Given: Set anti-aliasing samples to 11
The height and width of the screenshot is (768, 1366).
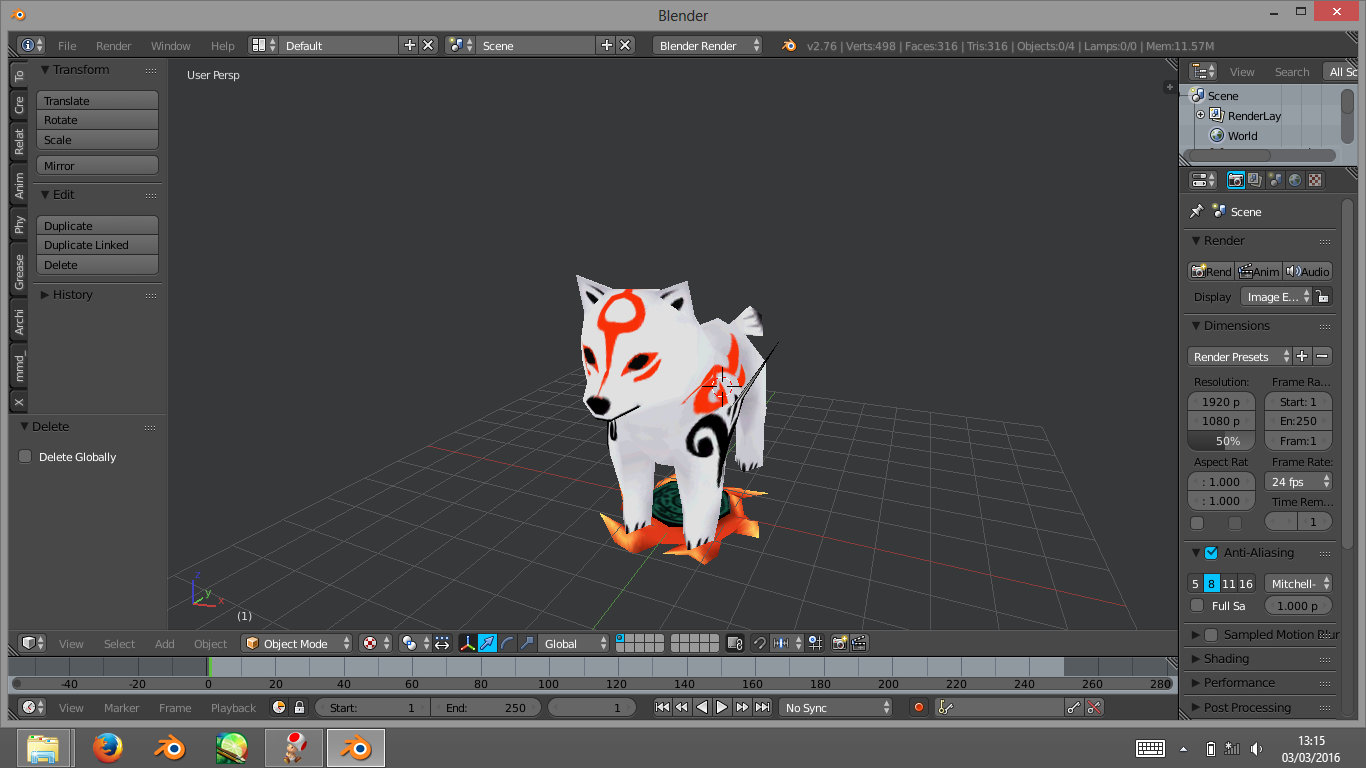Looking at the screenshot, I should [1229, 583].
